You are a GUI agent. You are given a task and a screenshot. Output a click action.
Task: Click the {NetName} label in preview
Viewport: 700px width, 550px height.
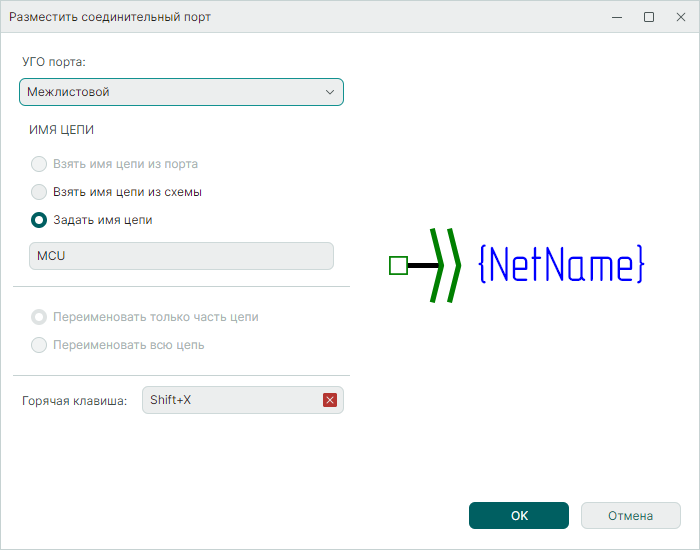[x=561, y=264]
